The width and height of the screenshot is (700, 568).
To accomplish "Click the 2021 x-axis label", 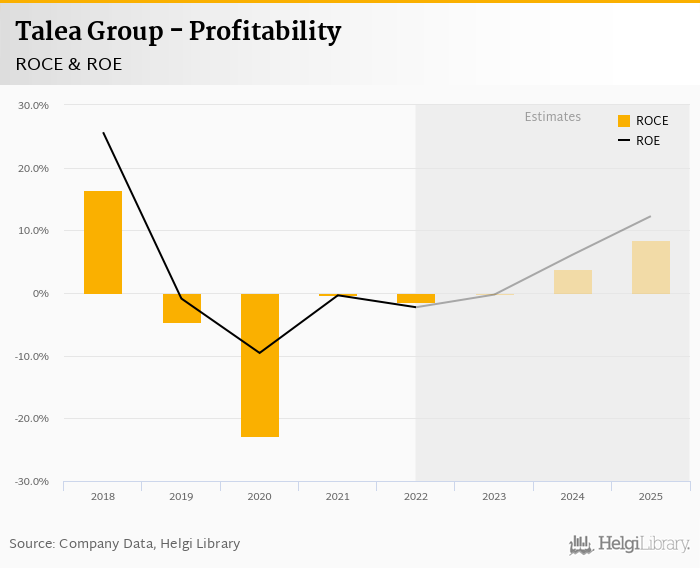I will pyautogui.click(x=337, y=496).
